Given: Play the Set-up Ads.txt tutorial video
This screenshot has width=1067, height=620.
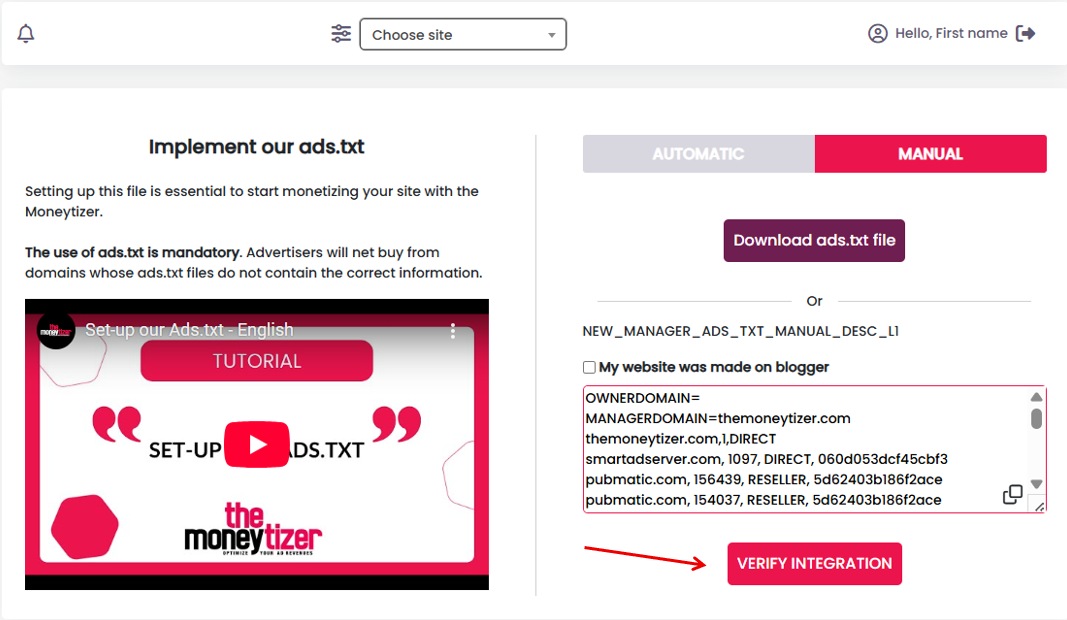Looking at the screenshot, I should [x=257, y=444].
